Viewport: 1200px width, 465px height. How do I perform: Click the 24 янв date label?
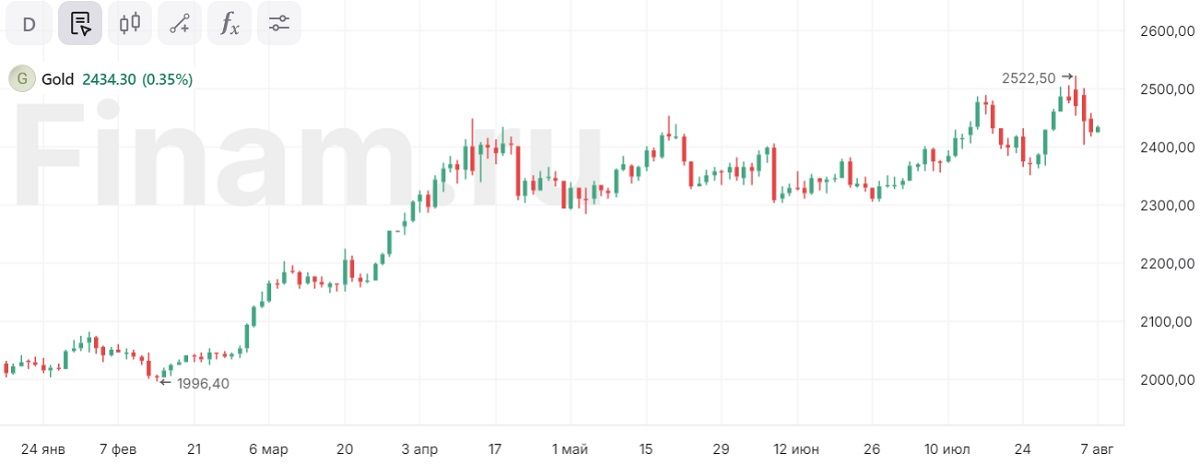pos(43,449)
